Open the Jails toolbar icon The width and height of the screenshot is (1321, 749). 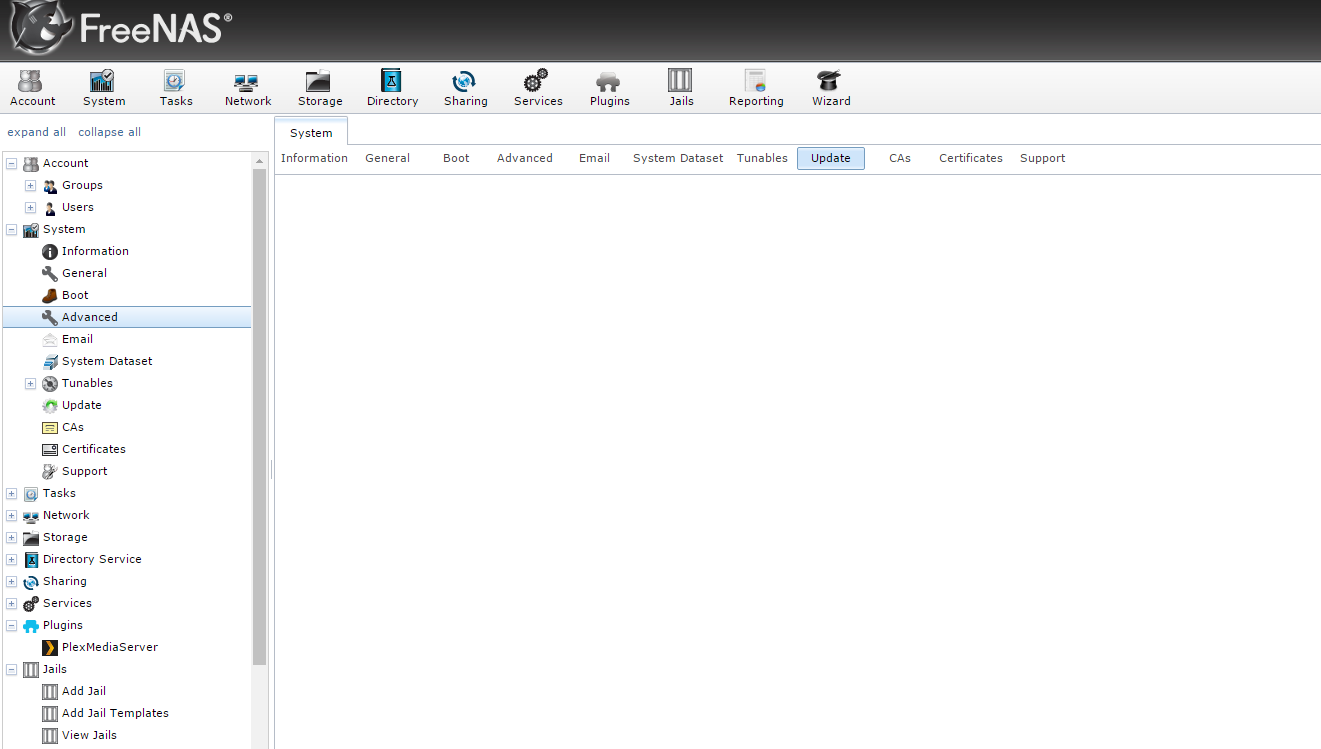[x=681, y=88]
